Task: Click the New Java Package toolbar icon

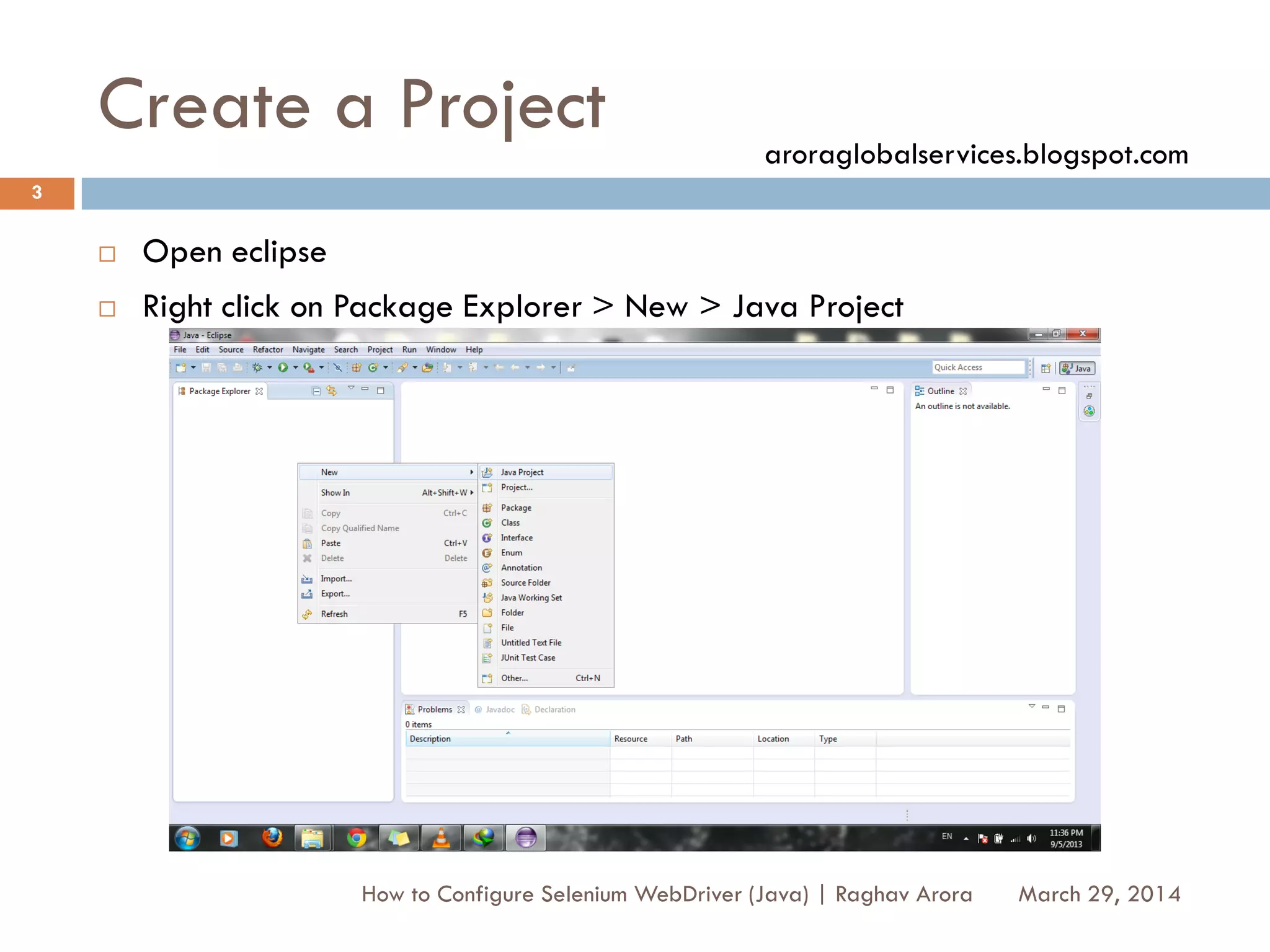Action: tap(357, 368)
